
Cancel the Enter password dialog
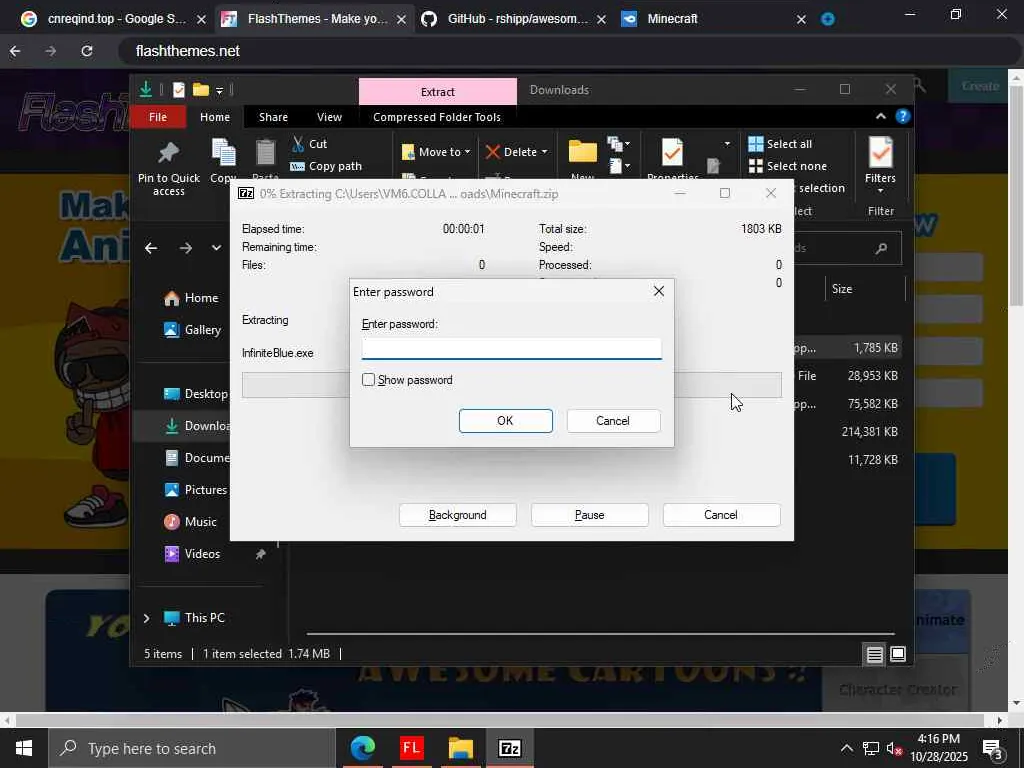point(613,421)
